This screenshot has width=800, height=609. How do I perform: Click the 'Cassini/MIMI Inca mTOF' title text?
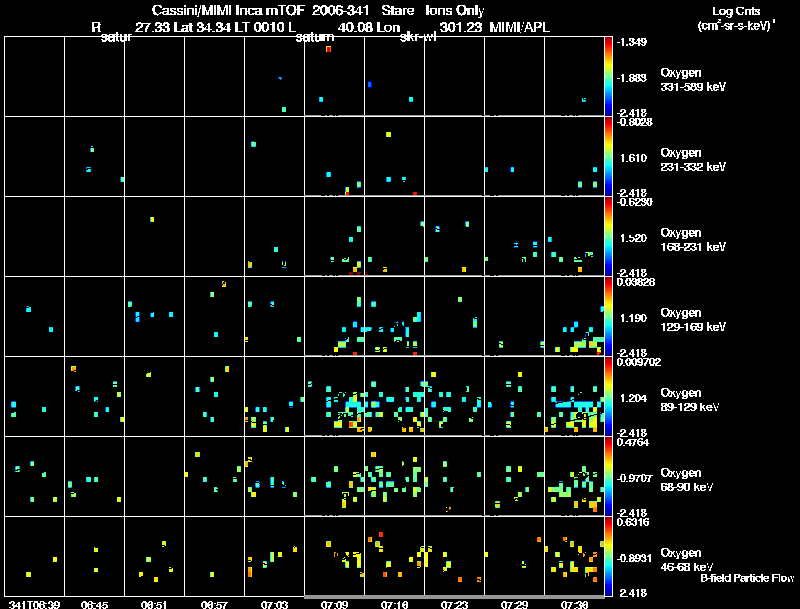point(228,11)
